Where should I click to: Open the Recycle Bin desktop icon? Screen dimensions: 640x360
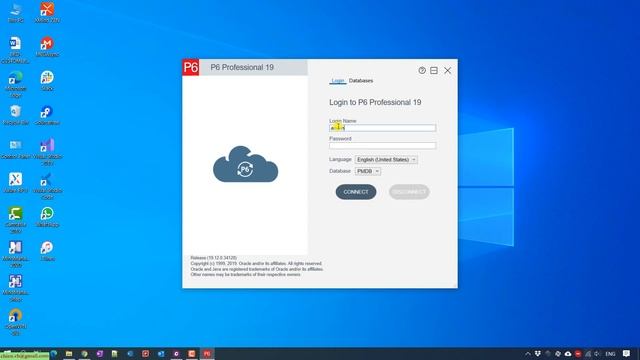click(16, 114)
